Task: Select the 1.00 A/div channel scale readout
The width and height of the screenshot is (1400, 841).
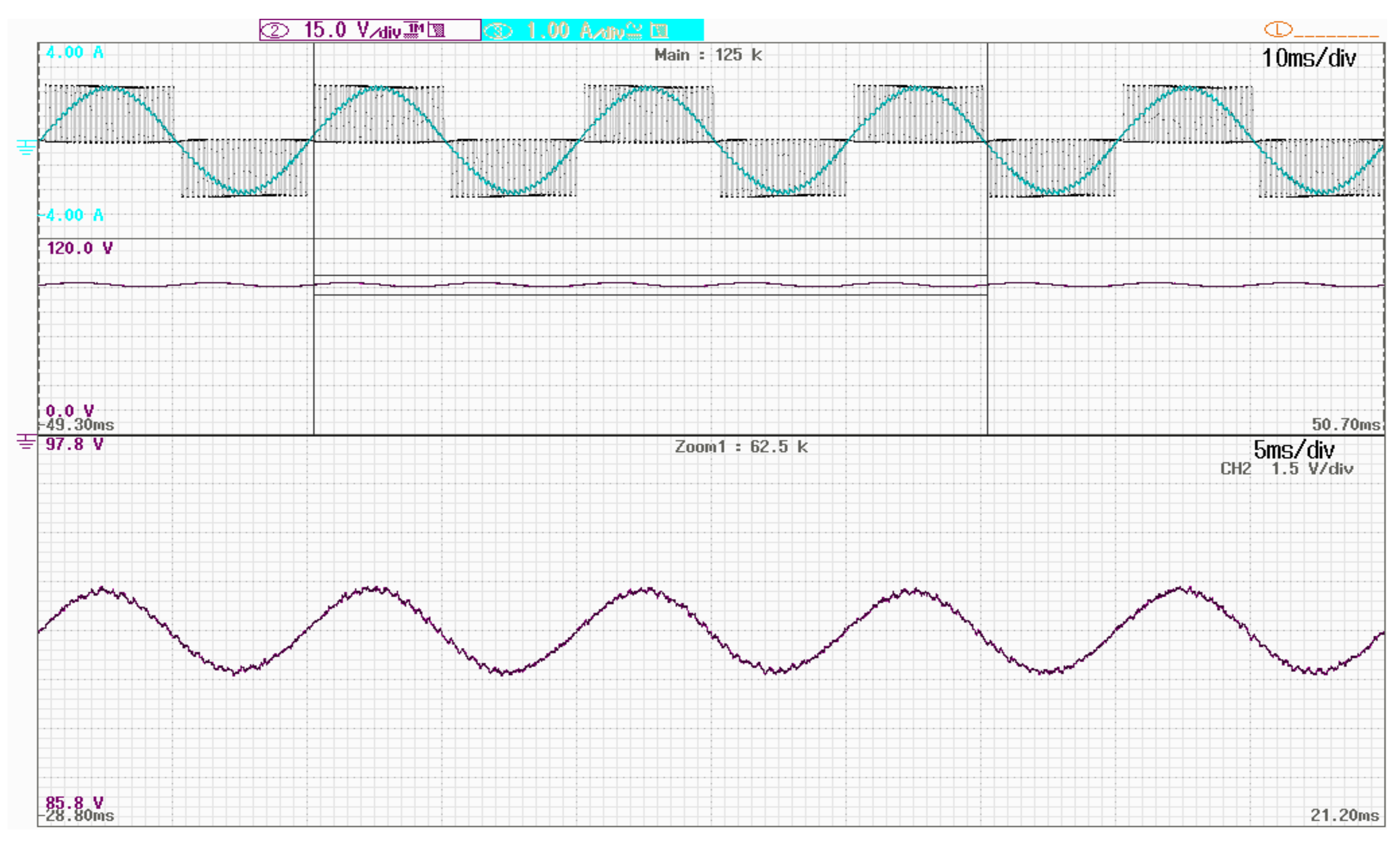Action: click(x=576, y=30)
